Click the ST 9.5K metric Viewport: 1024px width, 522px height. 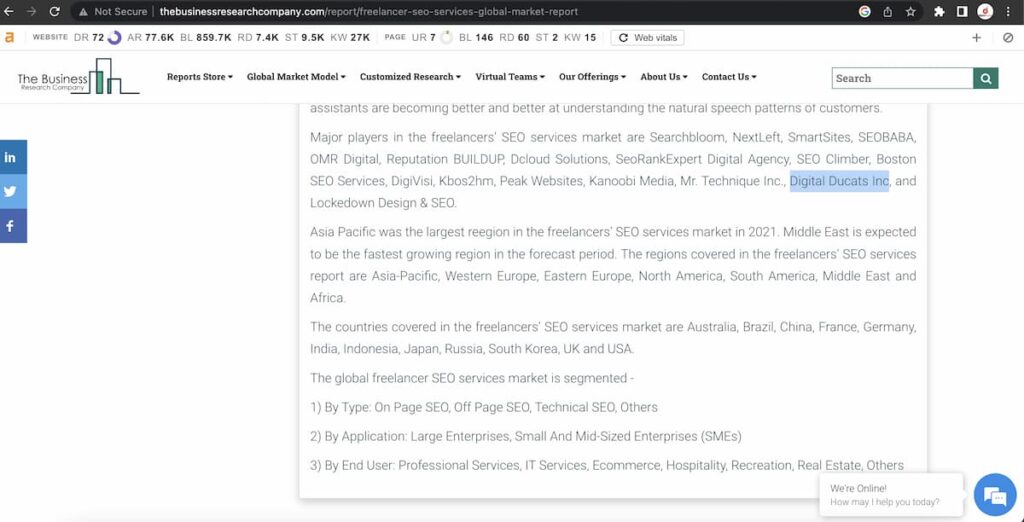point(304,37)
